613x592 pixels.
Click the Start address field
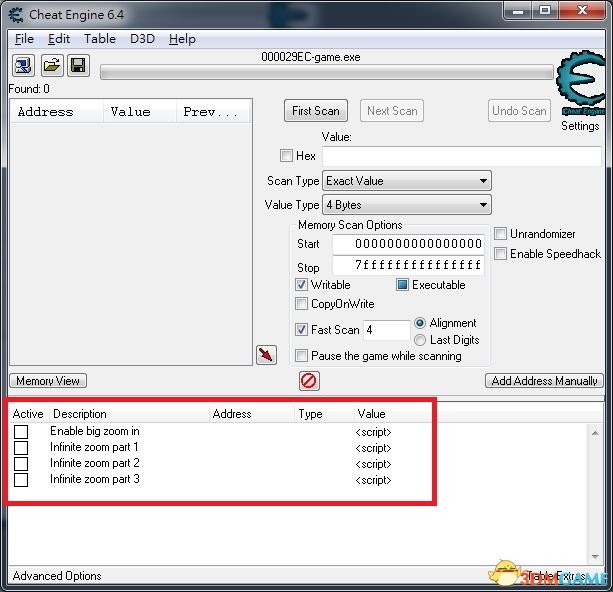409,244
